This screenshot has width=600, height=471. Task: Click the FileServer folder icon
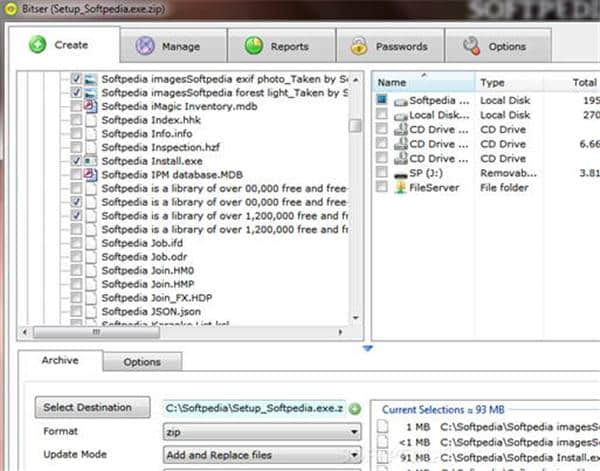[400, 188]
